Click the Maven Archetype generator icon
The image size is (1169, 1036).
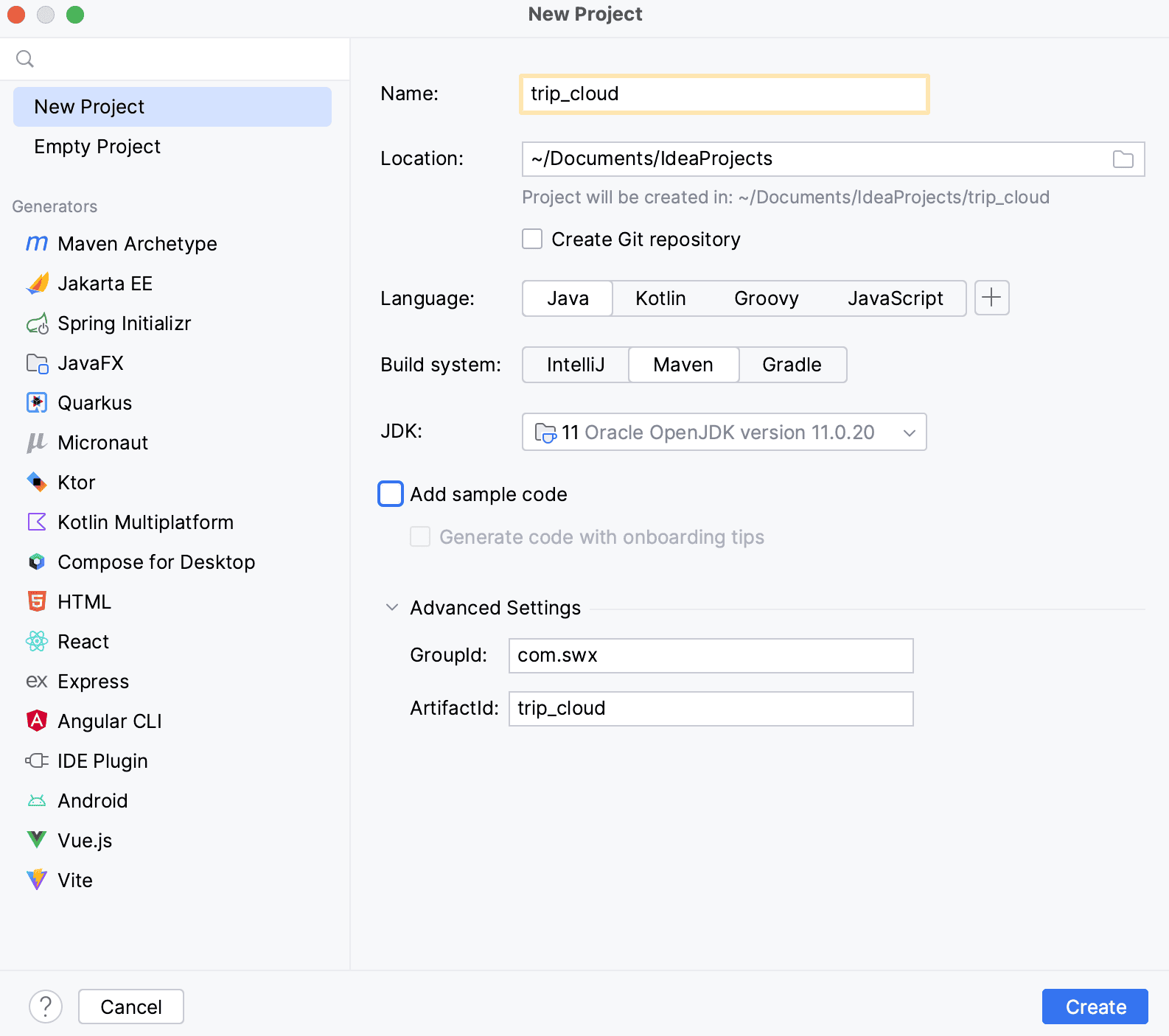point(37,244)
